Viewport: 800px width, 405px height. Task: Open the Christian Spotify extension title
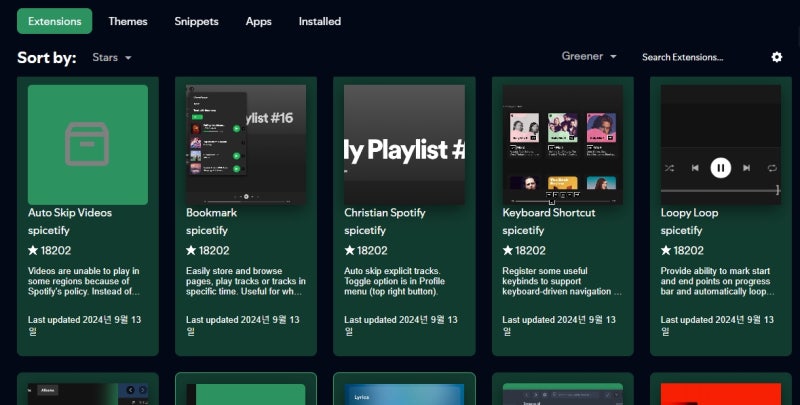pyautogui.click(x=385, y=213)
